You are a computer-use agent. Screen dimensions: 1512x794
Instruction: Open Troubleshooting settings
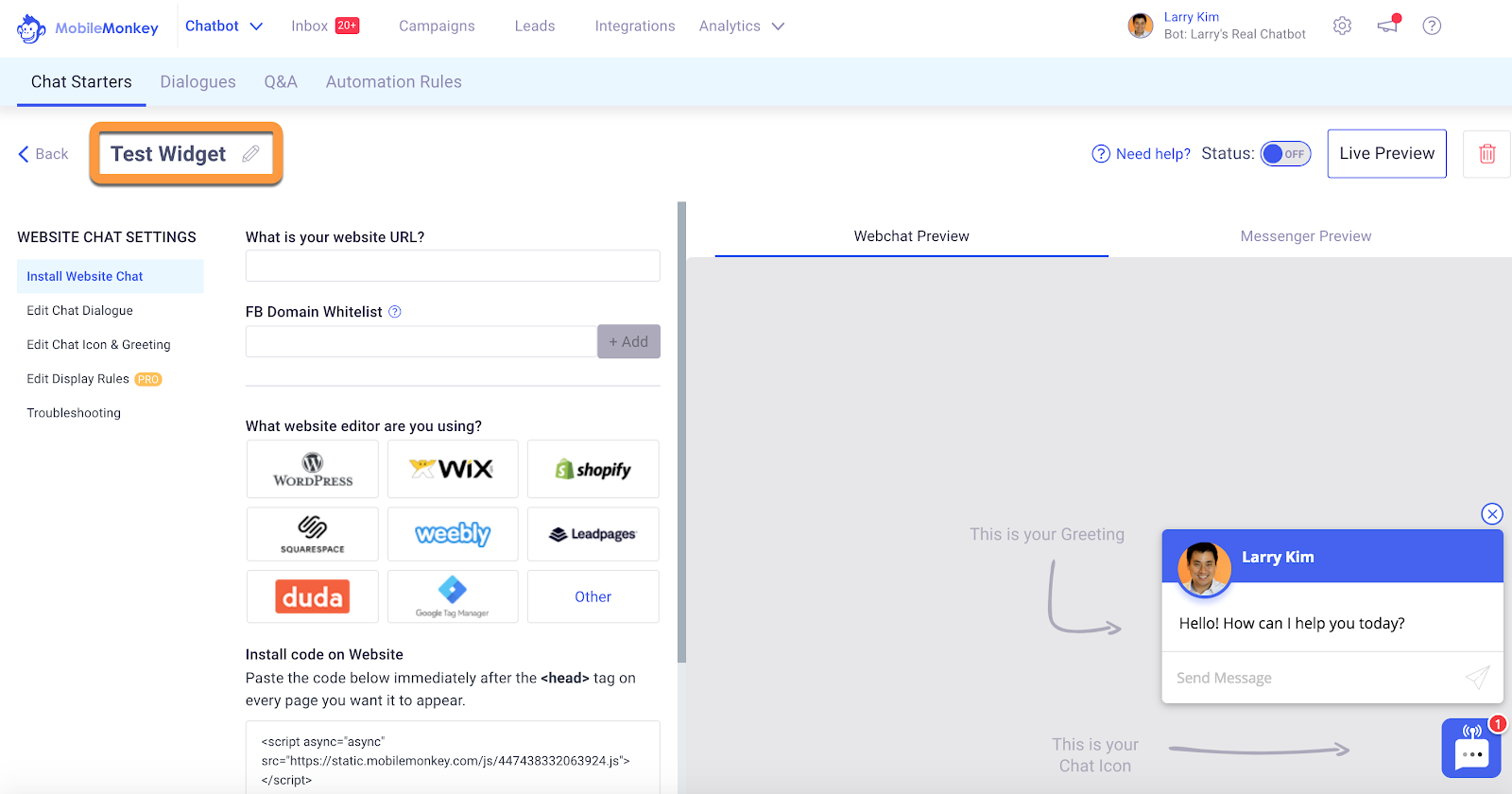coord(74,413)
